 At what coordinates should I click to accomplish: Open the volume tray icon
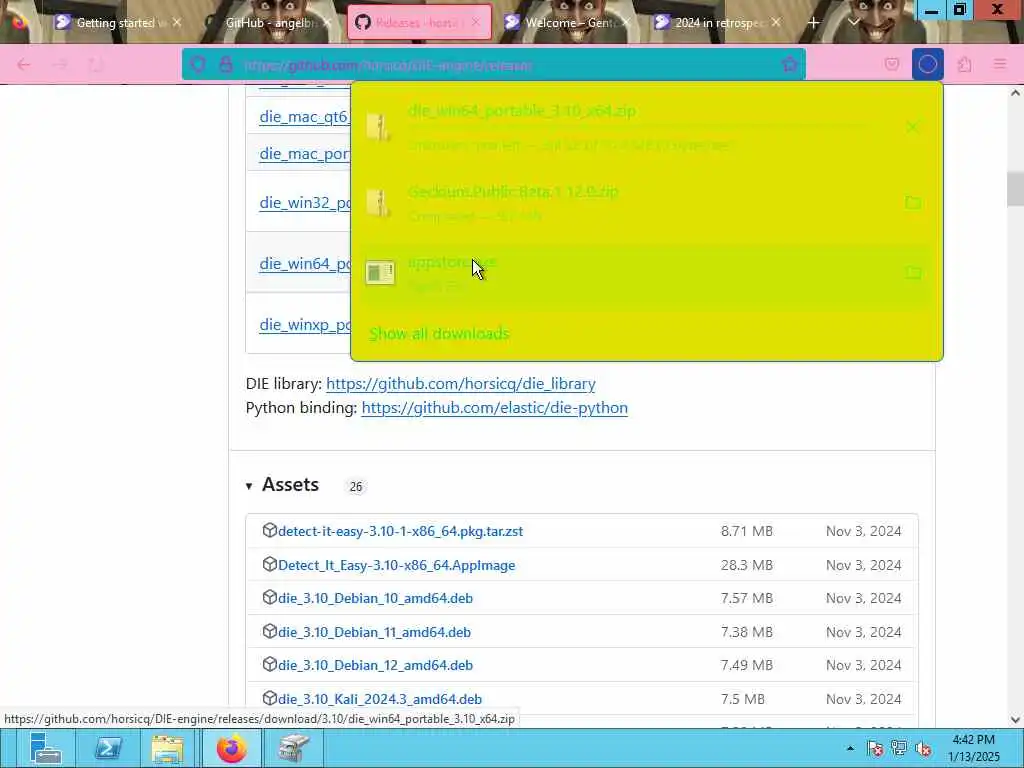[923, 748]
